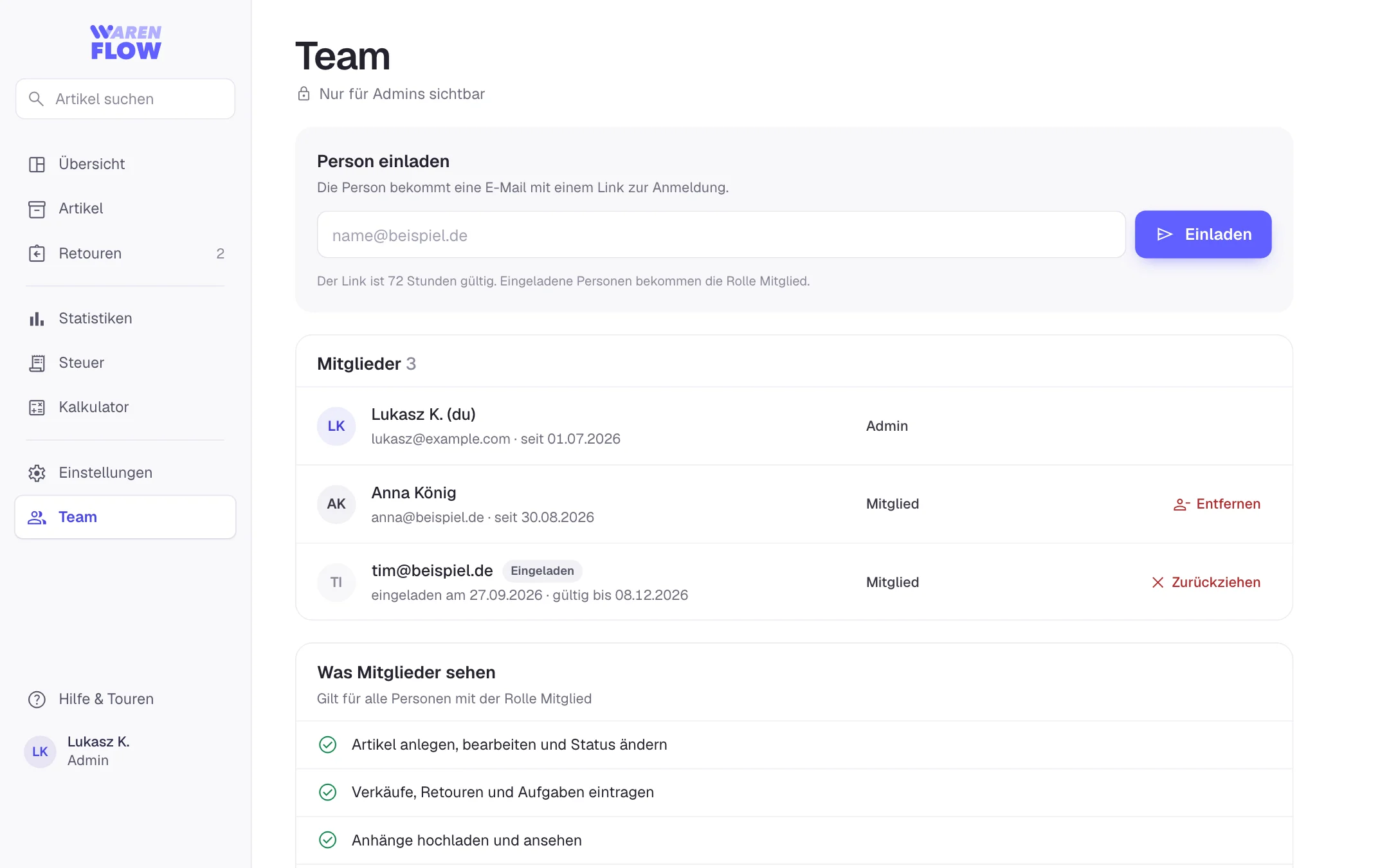Click Anna König's AK avatar

point(336,504)
